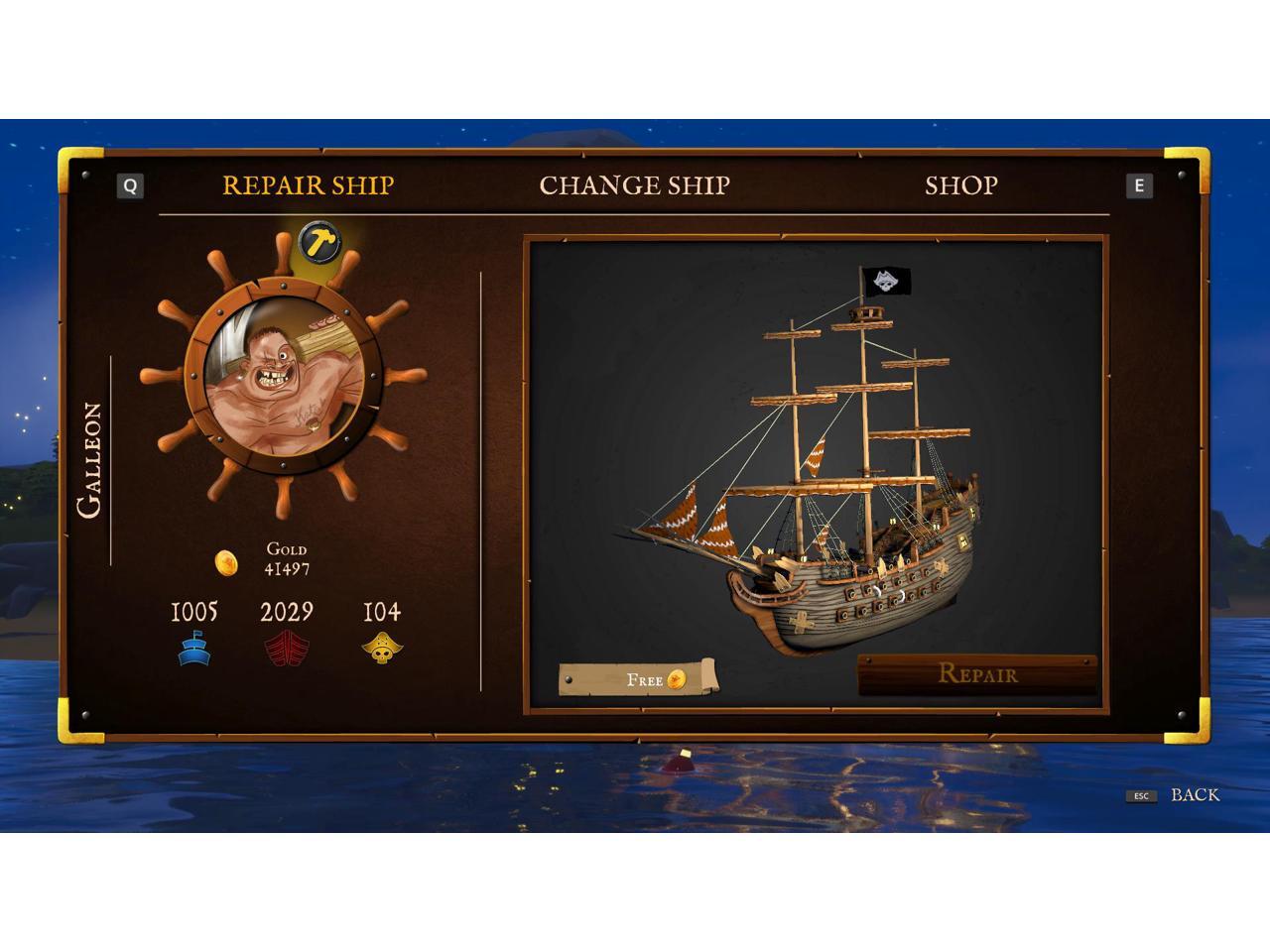Go back using the Back label

(1195, 795)
